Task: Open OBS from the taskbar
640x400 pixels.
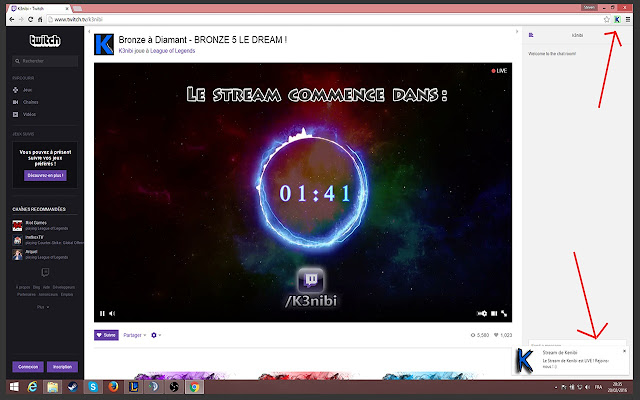Action: pyautogui.click(x=174, y=387)
